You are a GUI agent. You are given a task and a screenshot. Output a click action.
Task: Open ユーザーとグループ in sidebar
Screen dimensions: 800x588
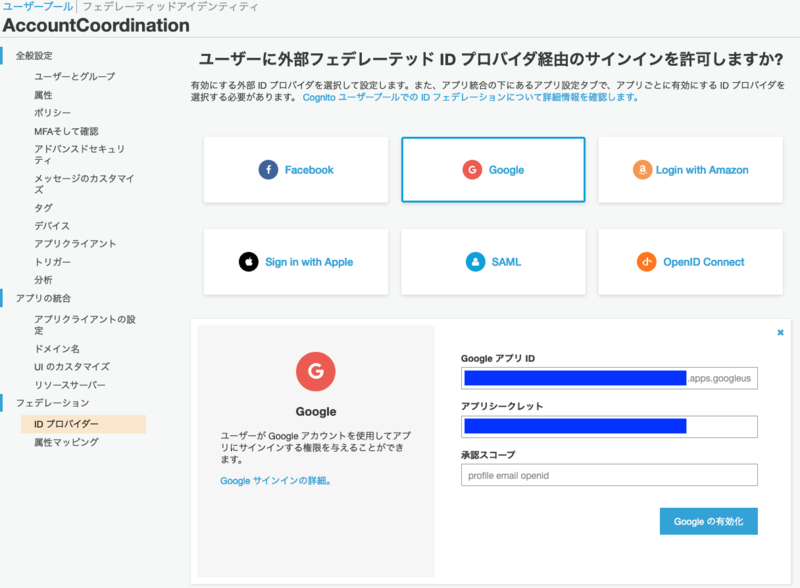[74, 77]
